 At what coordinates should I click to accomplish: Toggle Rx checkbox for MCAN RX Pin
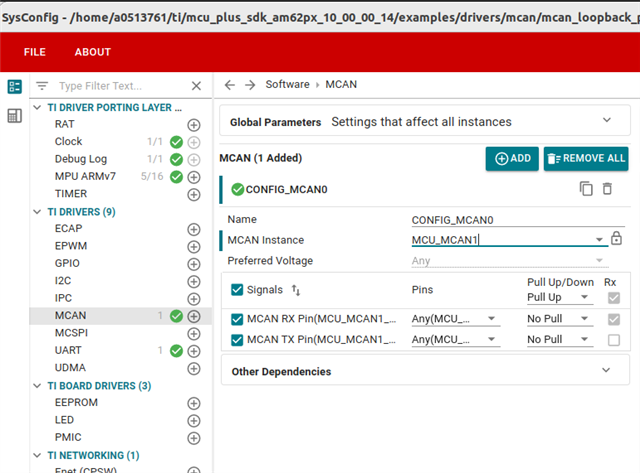pyautogui.click(x=614, y=319)
